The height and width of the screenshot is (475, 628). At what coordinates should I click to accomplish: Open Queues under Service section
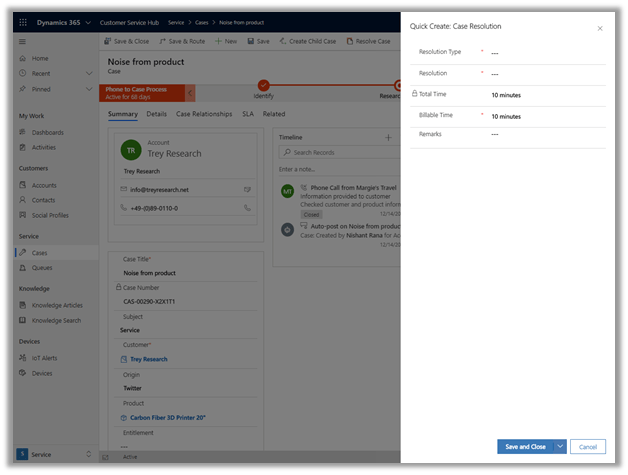point(41,268)
